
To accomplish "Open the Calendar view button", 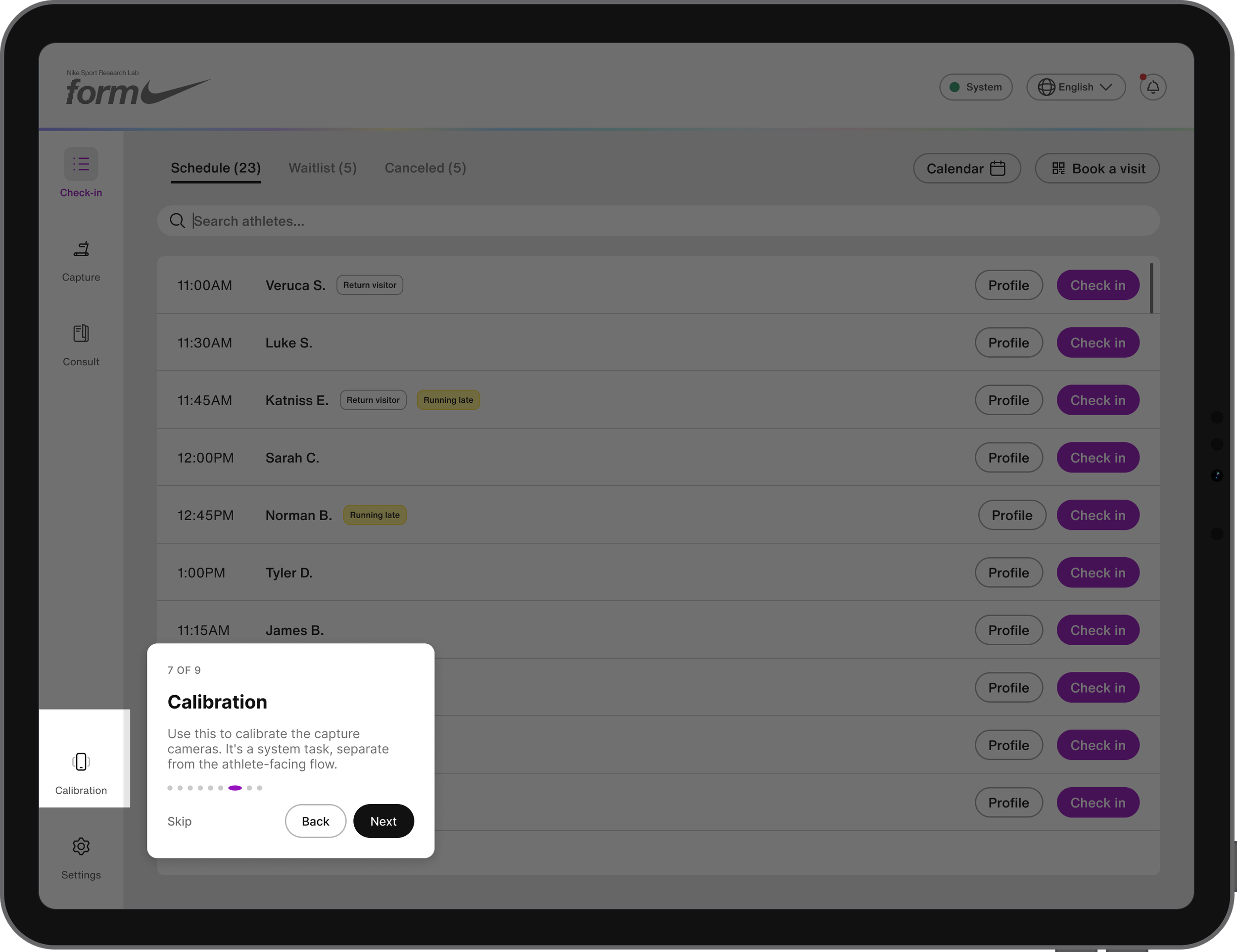I will (x=966, y=168).
